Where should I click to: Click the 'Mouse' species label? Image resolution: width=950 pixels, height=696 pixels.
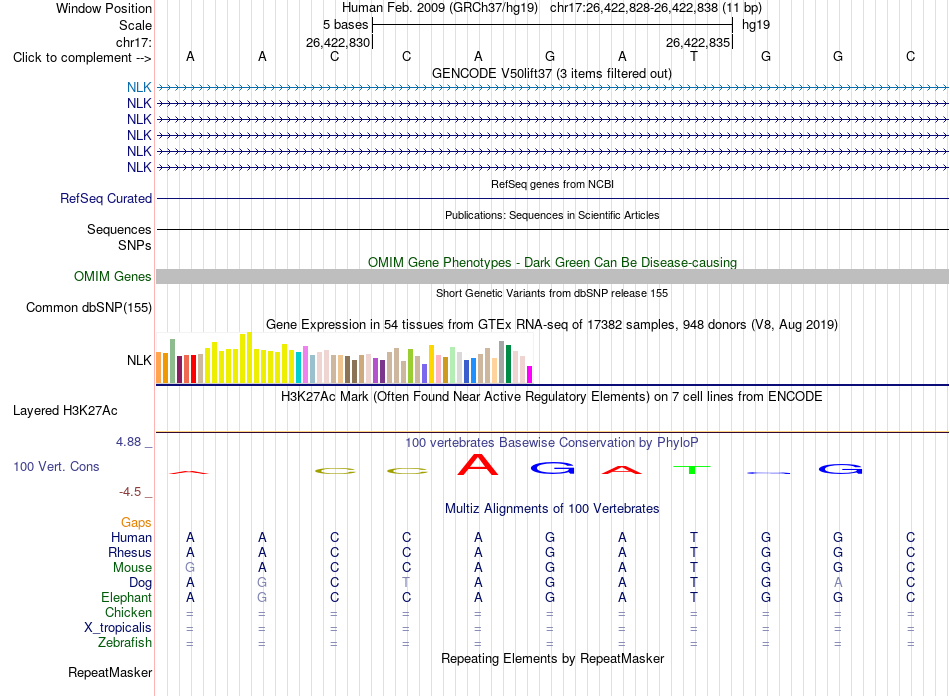coord(132,568)
